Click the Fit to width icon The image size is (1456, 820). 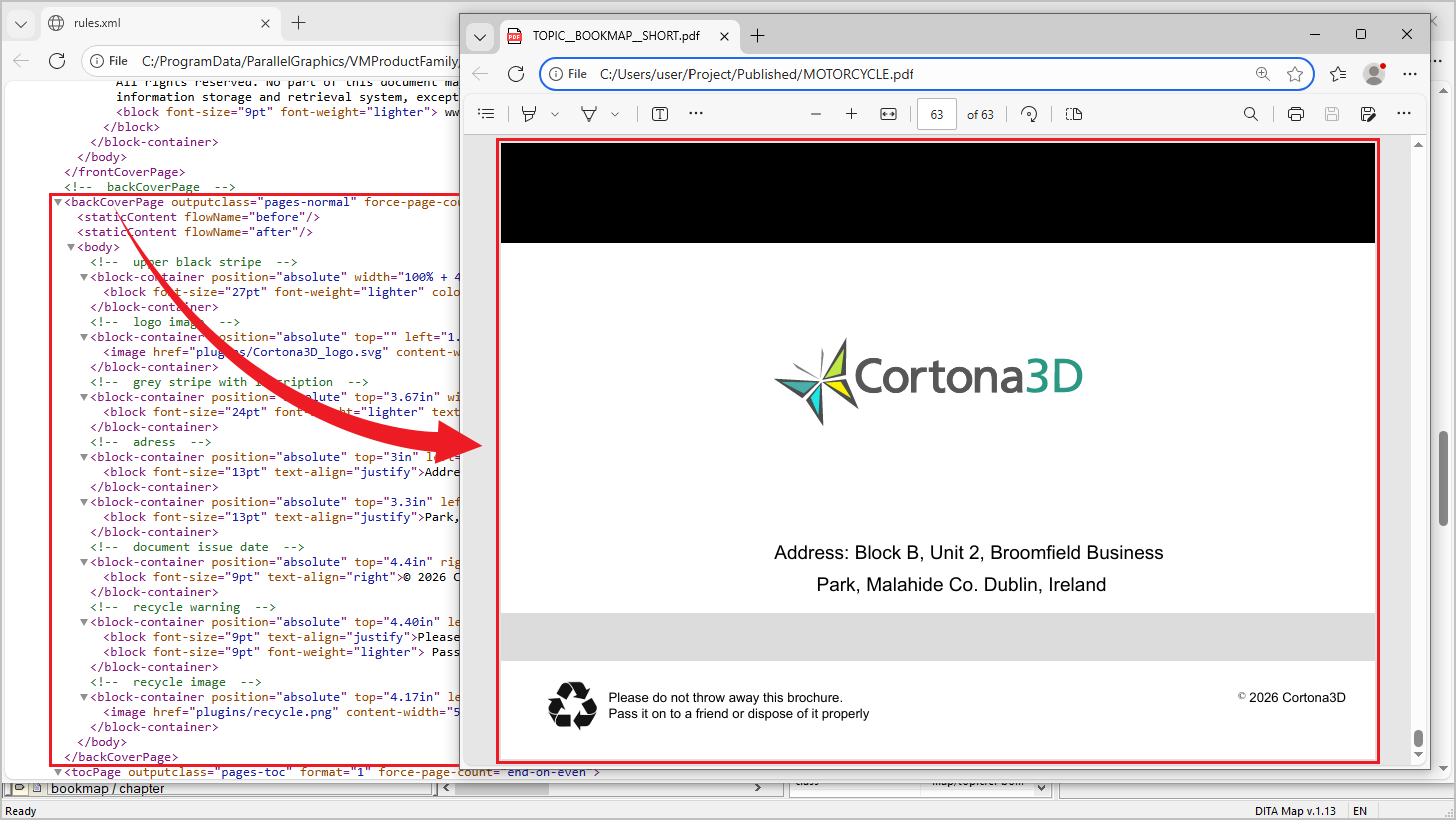click(x=888, y=114)
